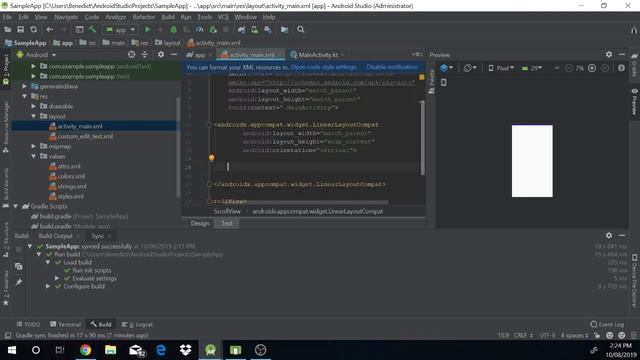Open the Build Output tab
Image resolution: width=640 pixels, height=360 pixels.
[x=56, y=236]
